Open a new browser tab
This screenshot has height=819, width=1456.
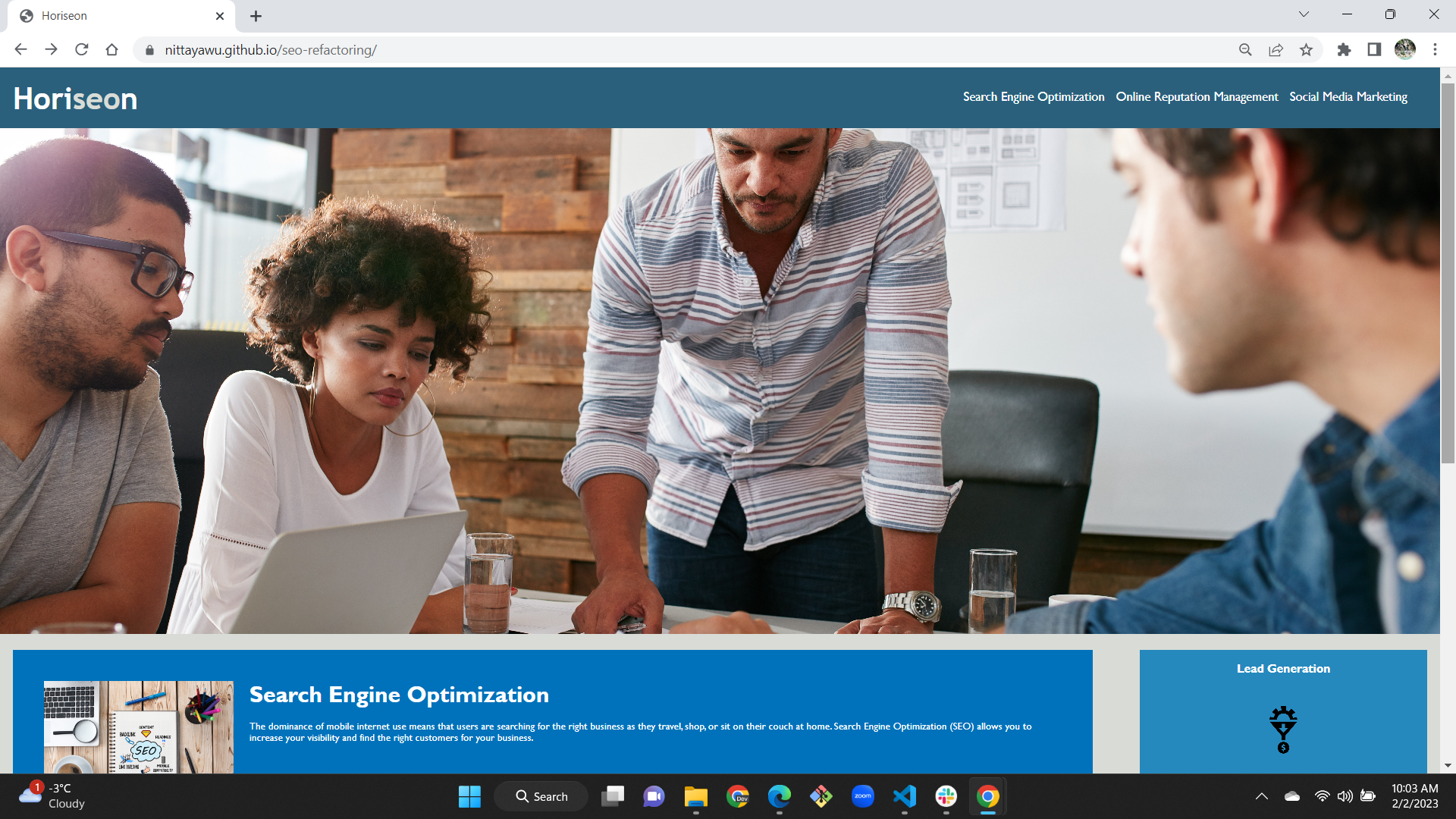point(256,16)
